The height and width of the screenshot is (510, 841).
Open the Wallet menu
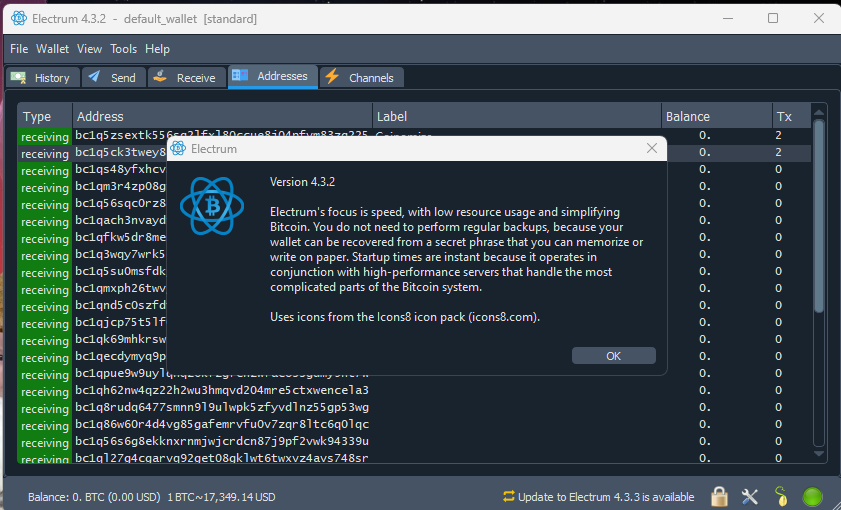click(53, 49)
